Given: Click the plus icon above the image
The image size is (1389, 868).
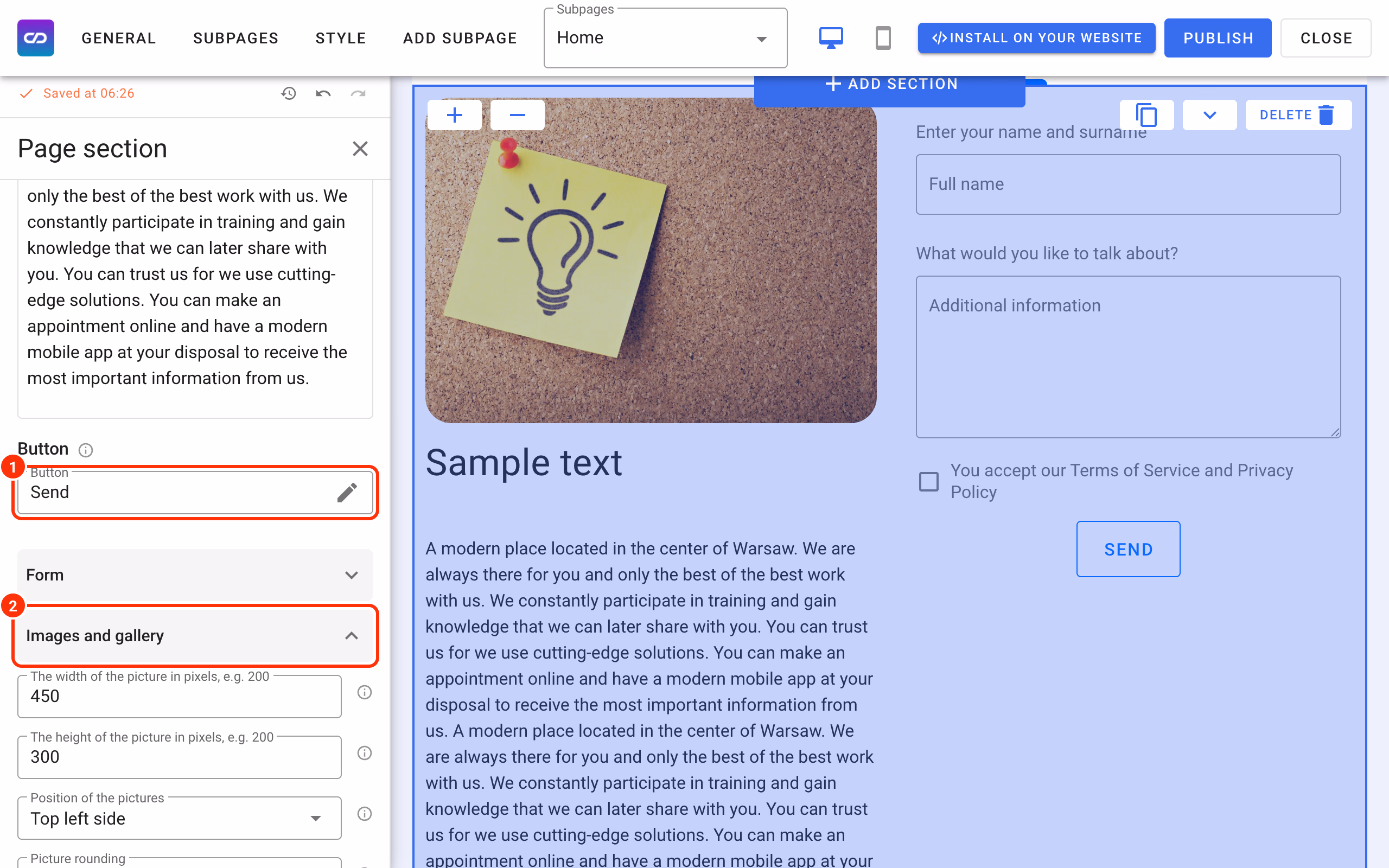Looking at the screenshot, I should 455,116.
